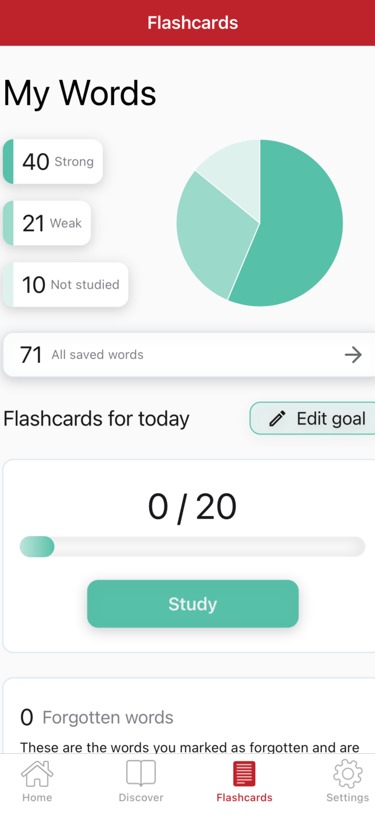Select the red Flashcards tab icon

(x=244, y=774)
